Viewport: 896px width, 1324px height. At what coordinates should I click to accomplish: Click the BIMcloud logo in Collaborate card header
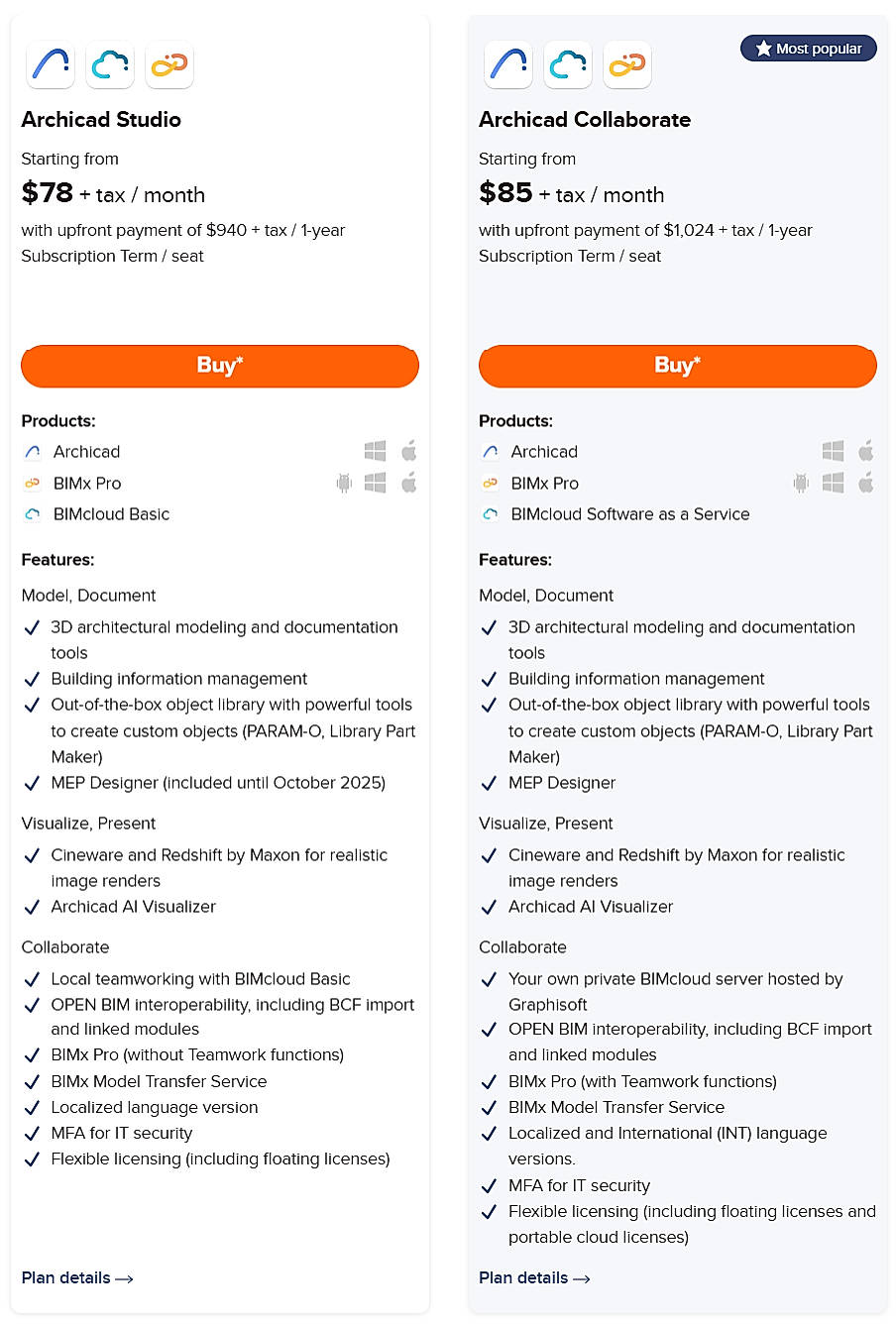[x=568, y=65]
